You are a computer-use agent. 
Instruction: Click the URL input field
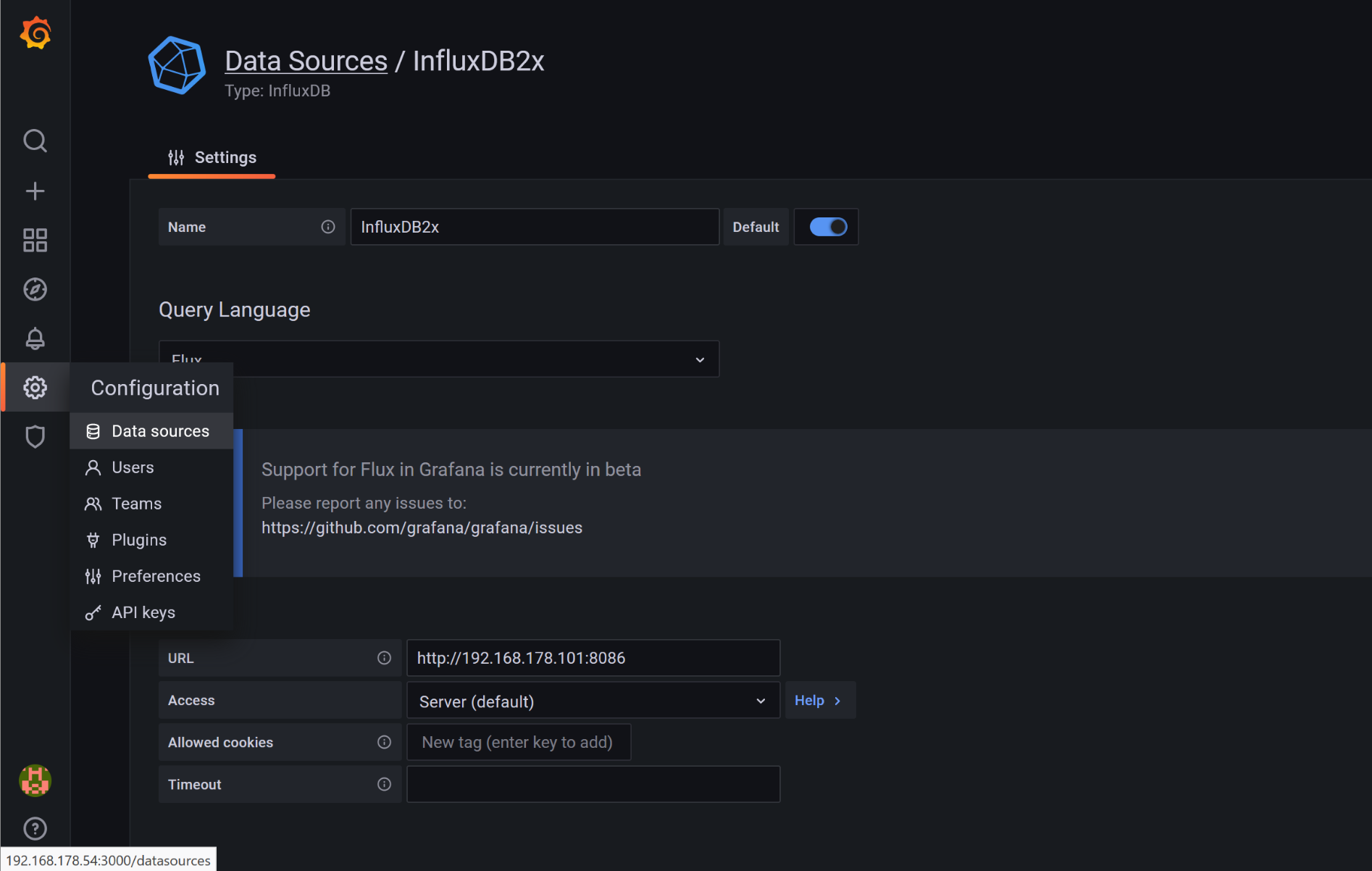click(593, 658)
